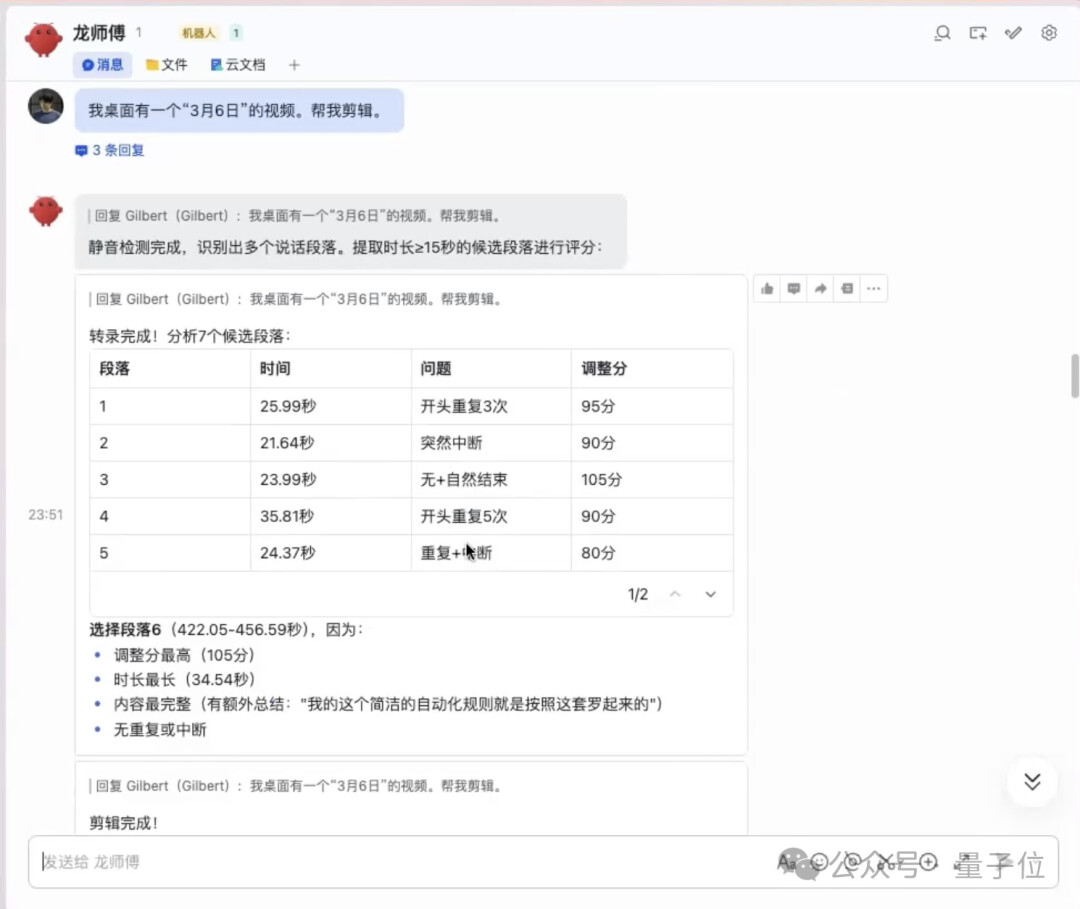The image size is (1080, 909).
Task: Reply to the message via speech-bubble icon
Action: coord(794,289)
